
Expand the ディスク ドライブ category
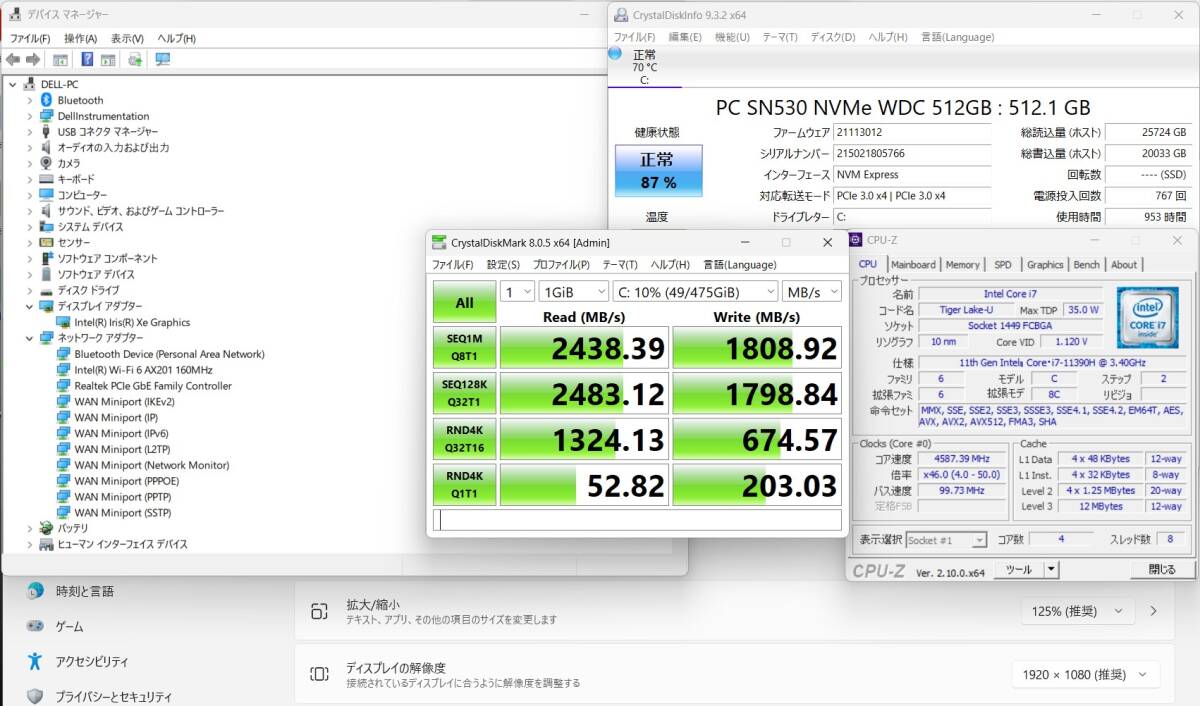click(29, 290)
